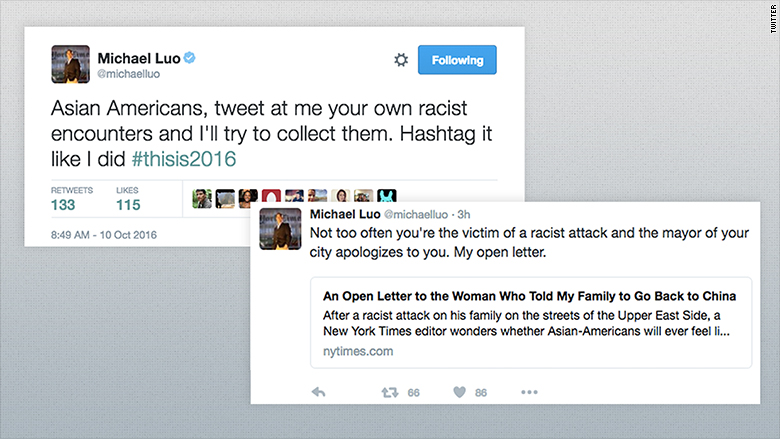780x439 pixels.
Task: Open the @michaelluo handle under name
Action: click(128, 74)
